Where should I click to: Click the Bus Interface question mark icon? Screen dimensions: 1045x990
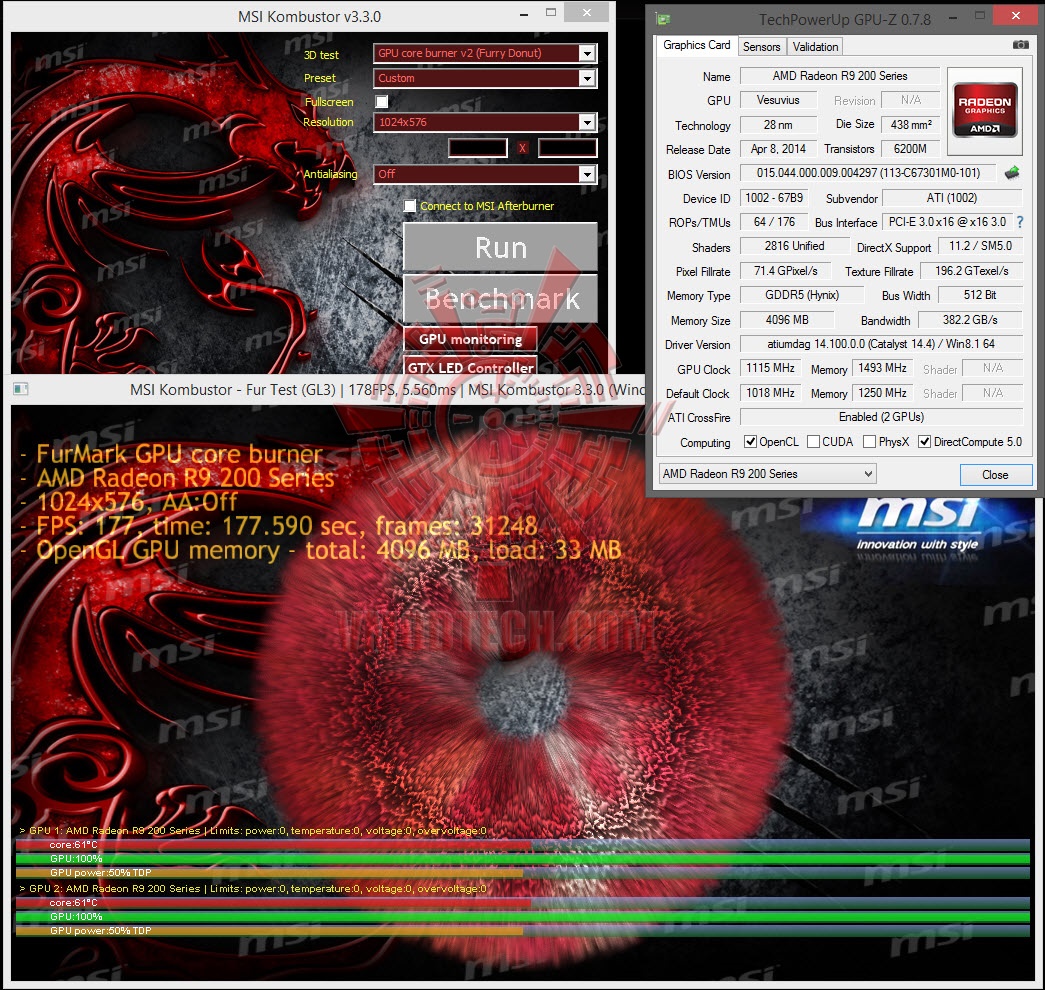click(x=1020, y=222)
